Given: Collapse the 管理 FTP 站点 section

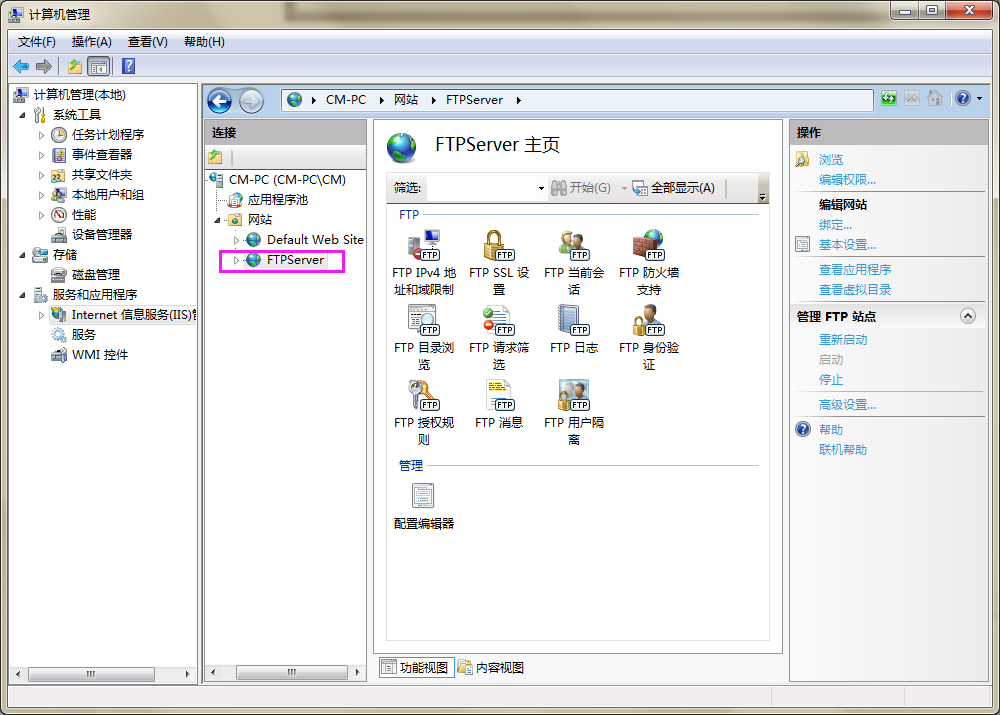Looking at the screenshot, I should (x=968, y=316).
